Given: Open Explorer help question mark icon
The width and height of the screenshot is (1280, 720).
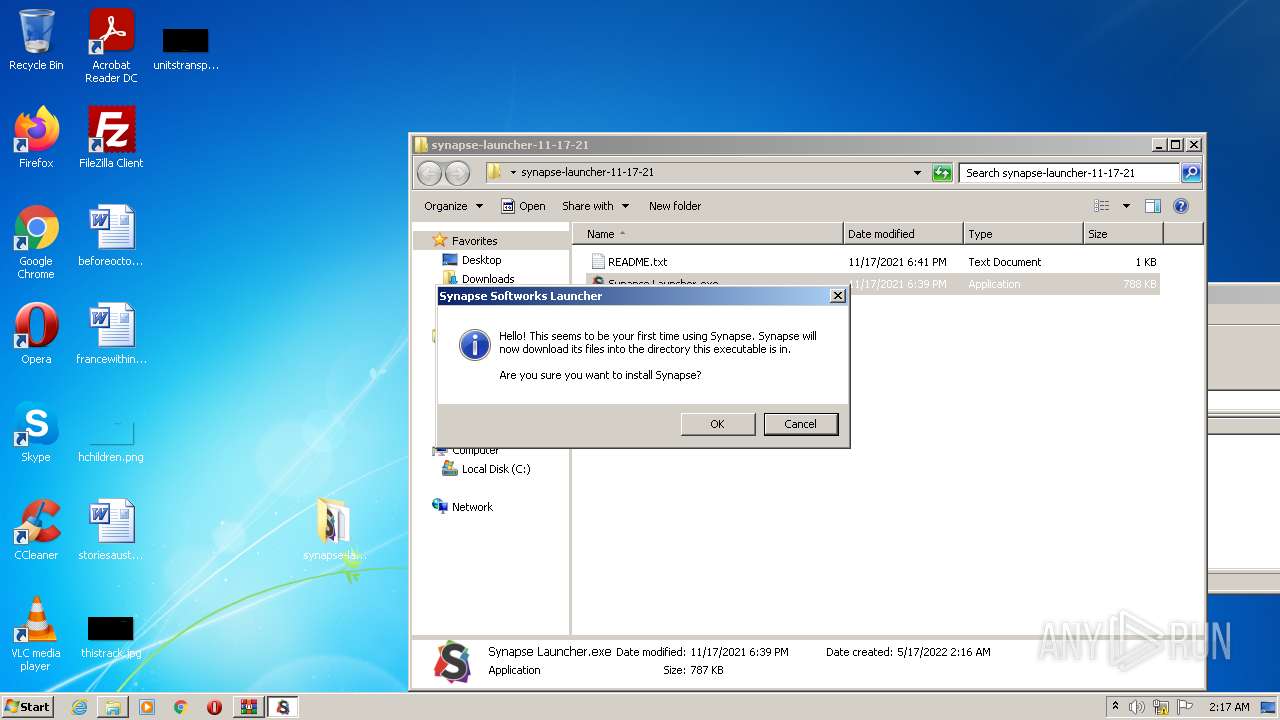Looking at the screenshot, I should pos(1180,206).
